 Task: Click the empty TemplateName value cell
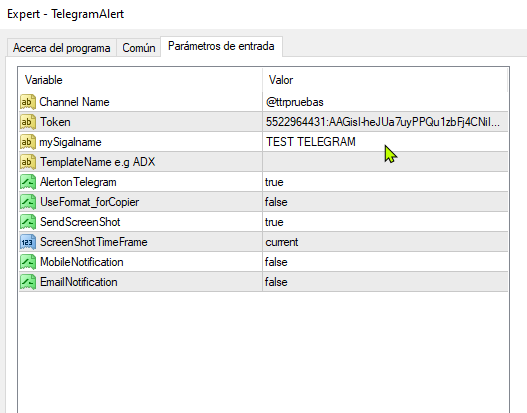[385, 162]
